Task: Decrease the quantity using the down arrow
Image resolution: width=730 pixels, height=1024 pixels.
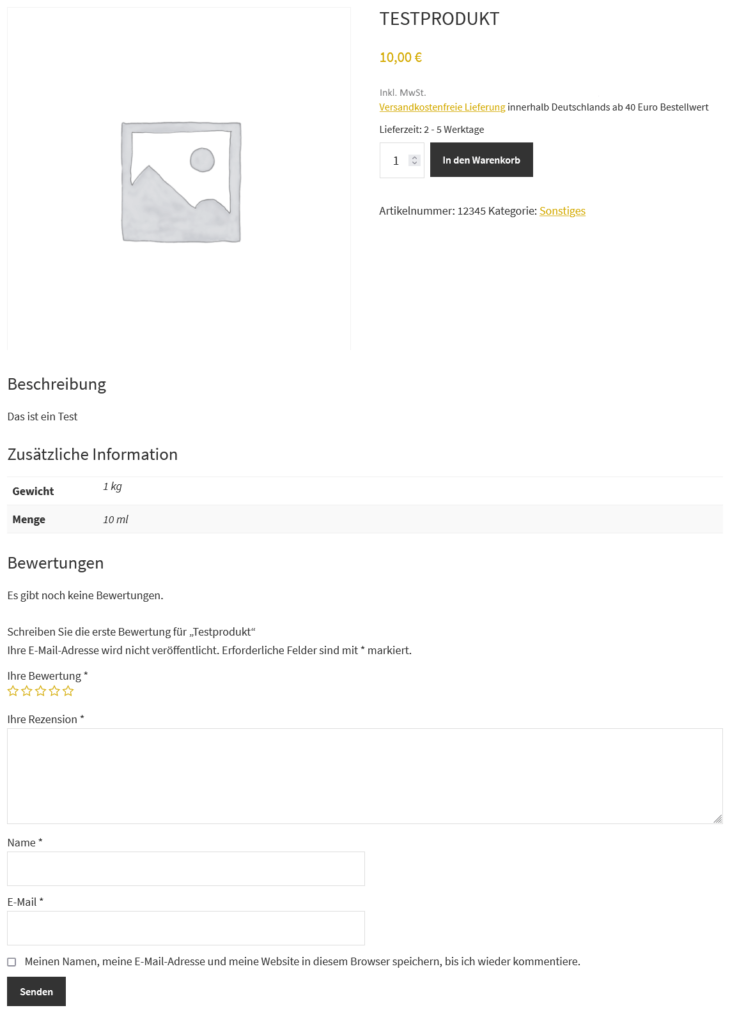Action: pyautogui.click(x=415, y=164)
